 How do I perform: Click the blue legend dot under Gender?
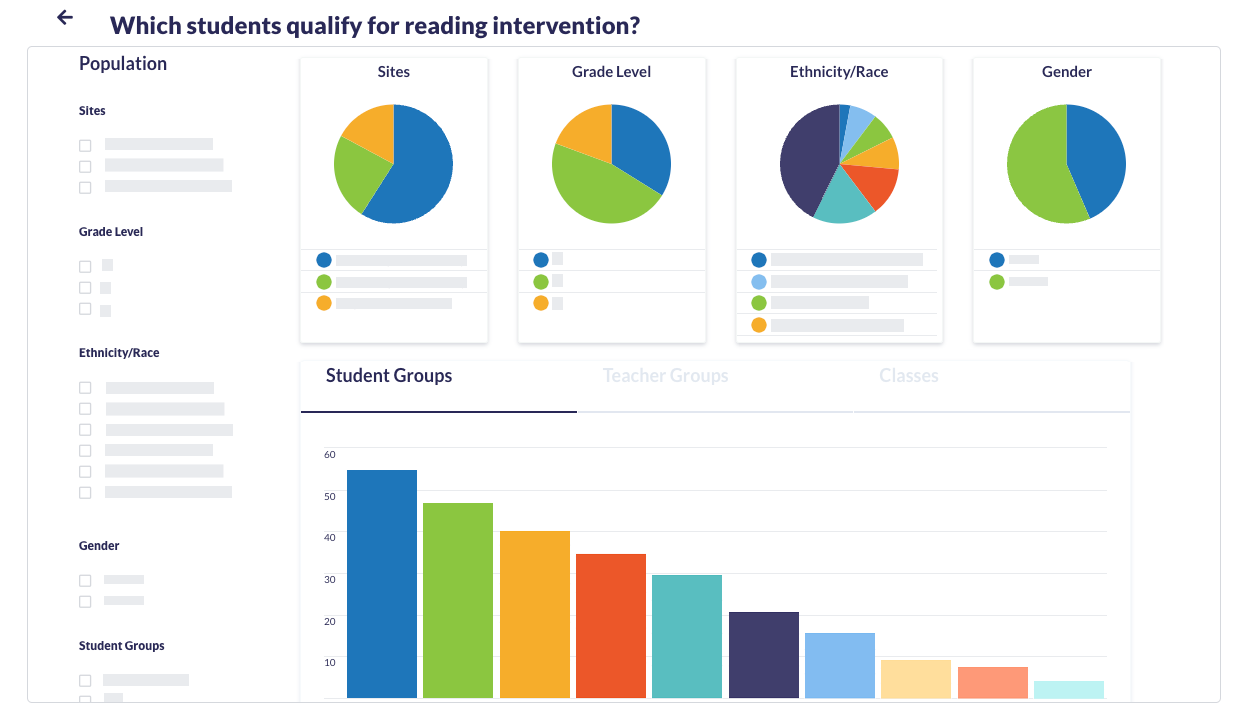point(997,260)
